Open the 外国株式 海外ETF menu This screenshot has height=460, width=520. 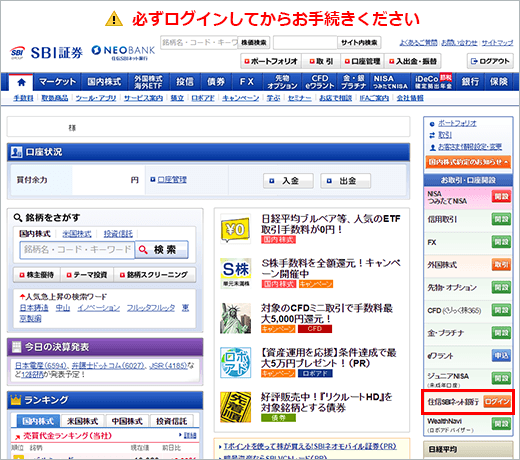coord(148,82)
